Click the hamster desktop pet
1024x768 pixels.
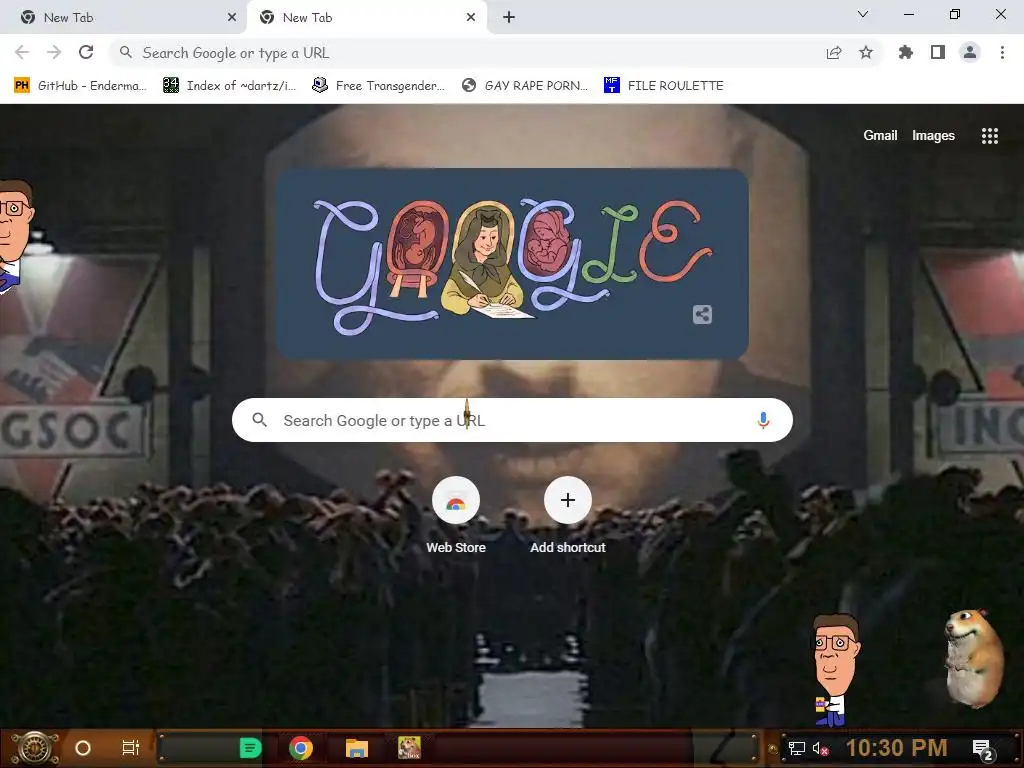pyautogui.click(x=974, y=658)
